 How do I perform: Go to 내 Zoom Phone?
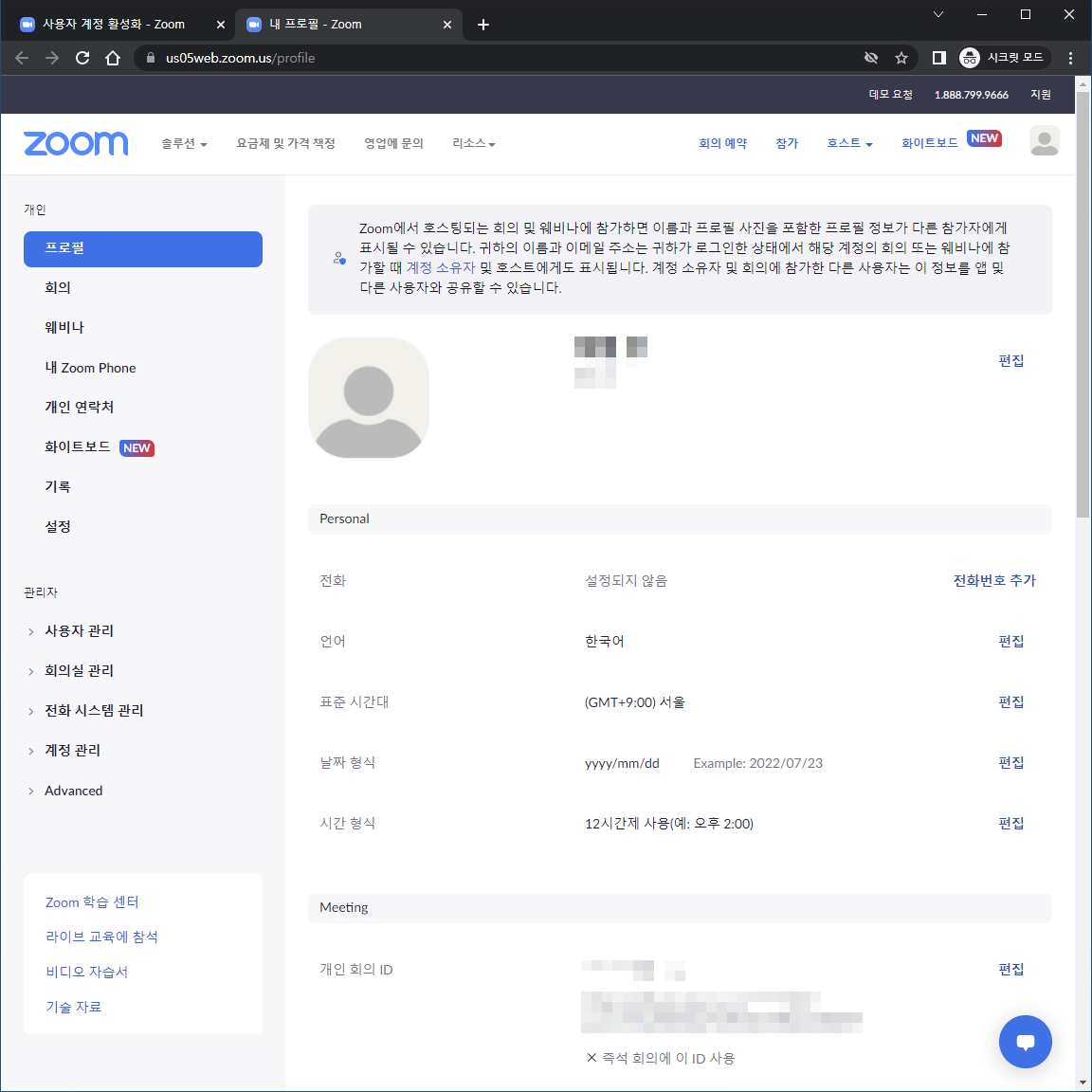tap(91, 368)
